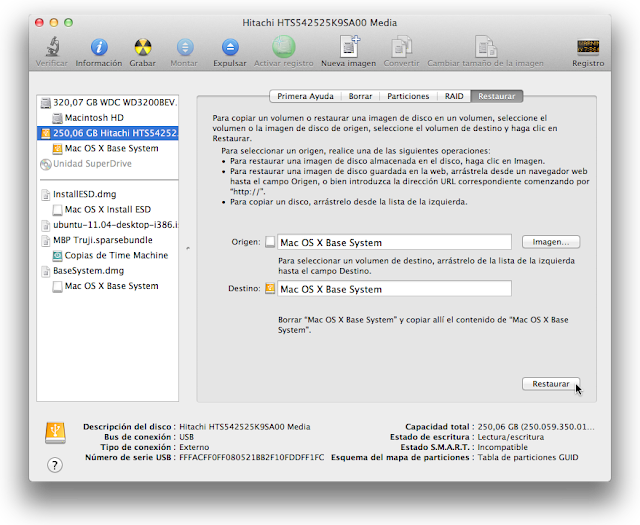Click the window title Hitachi HTS542525K9SA00 Media

320,23
